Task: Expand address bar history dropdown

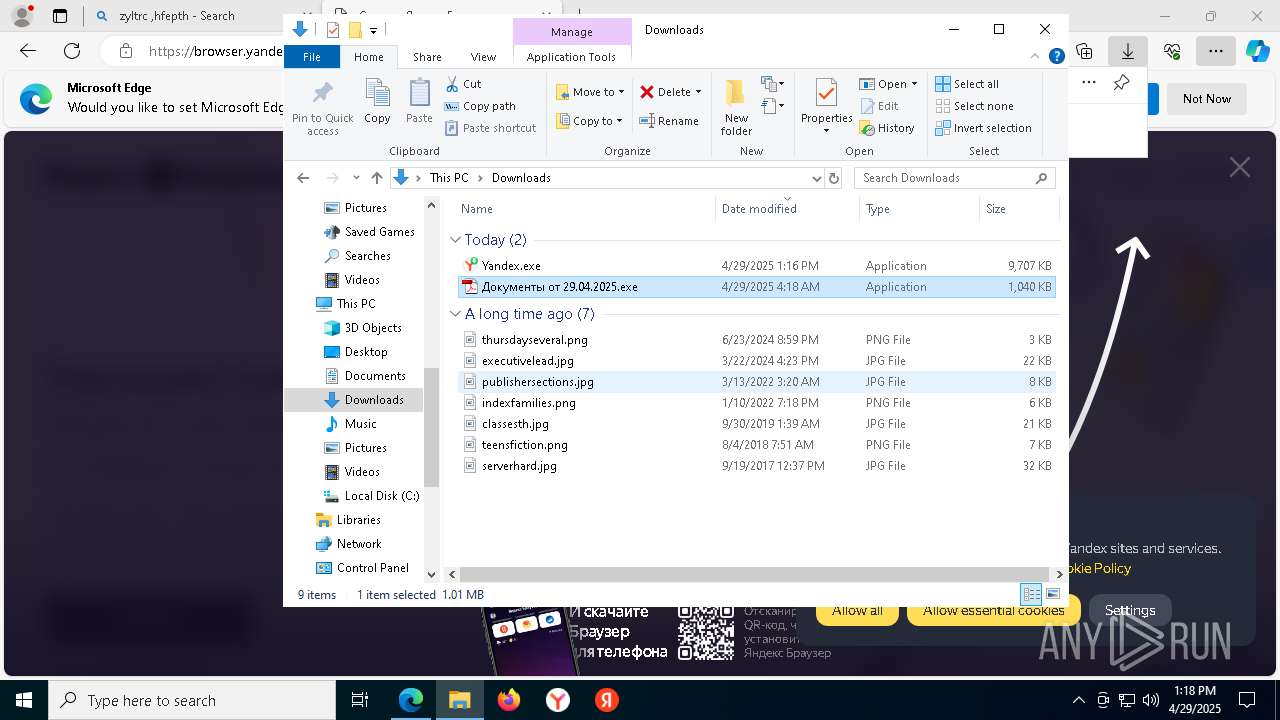Action: tap(816, 178)
